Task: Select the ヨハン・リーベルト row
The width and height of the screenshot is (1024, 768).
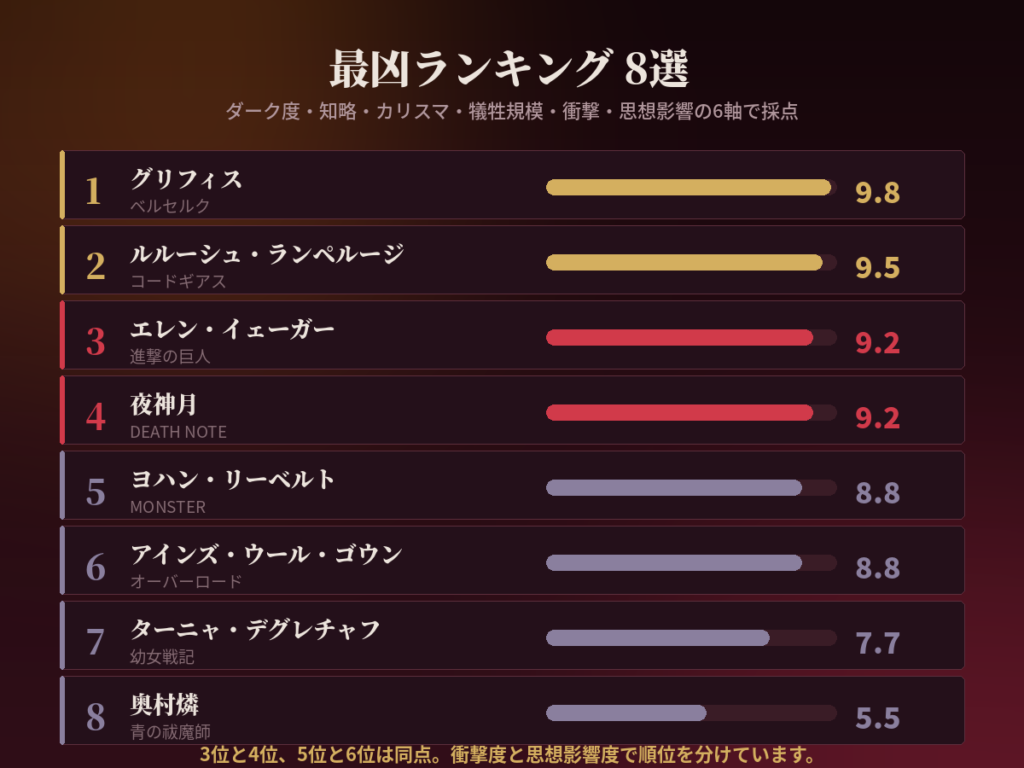Action: pyautogui.click(x=512, y=485)
